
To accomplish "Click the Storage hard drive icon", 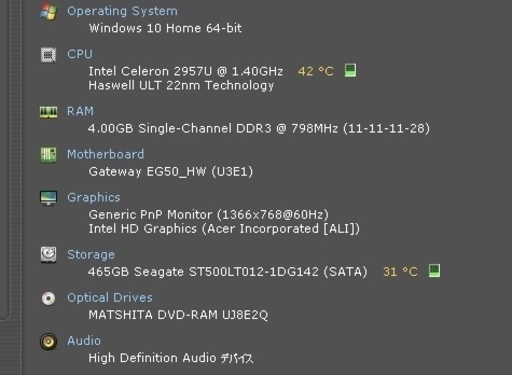I will coord(48,255).
